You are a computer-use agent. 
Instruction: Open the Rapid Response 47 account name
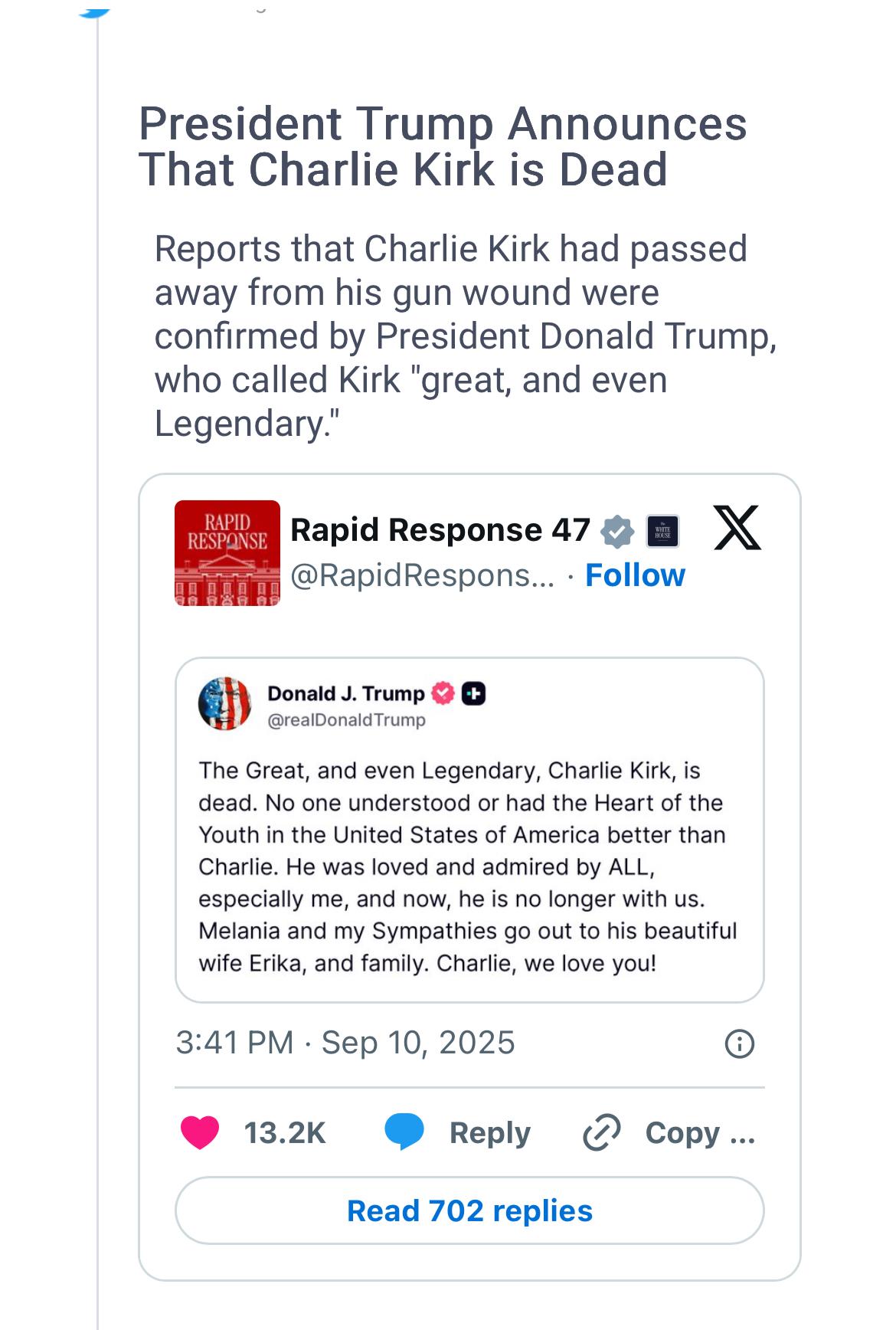[440, 530]
